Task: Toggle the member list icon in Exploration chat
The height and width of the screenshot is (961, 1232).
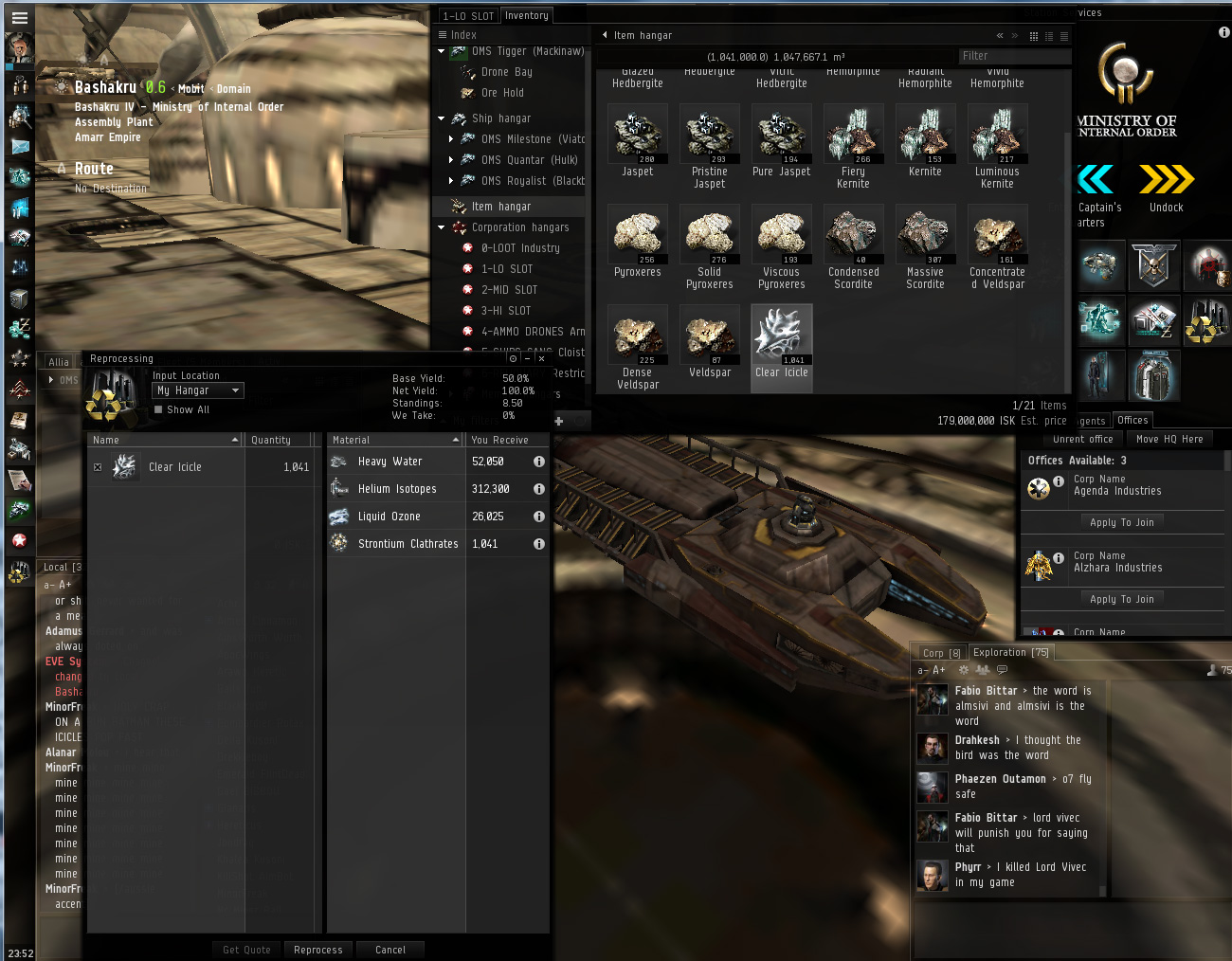Action: pyautogui.click(x=983, y=670)
